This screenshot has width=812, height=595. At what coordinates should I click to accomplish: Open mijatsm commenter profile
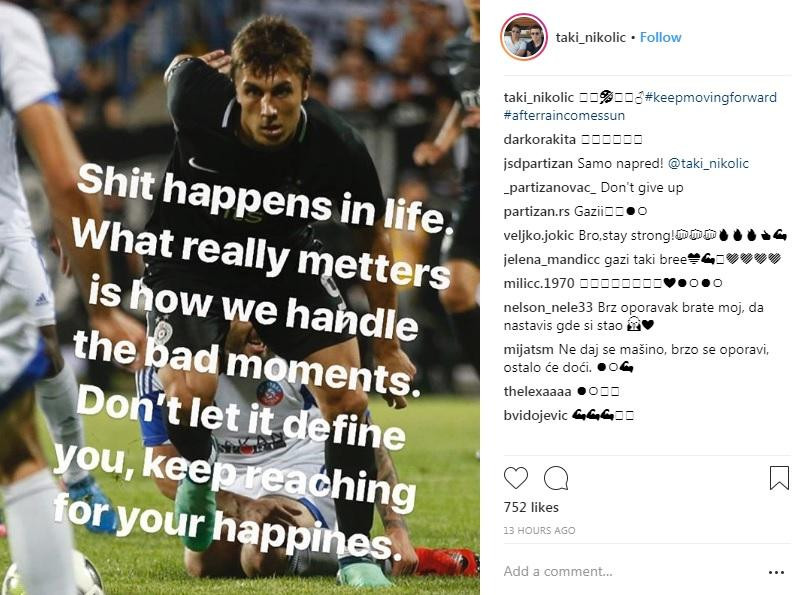tap(528, 350)
